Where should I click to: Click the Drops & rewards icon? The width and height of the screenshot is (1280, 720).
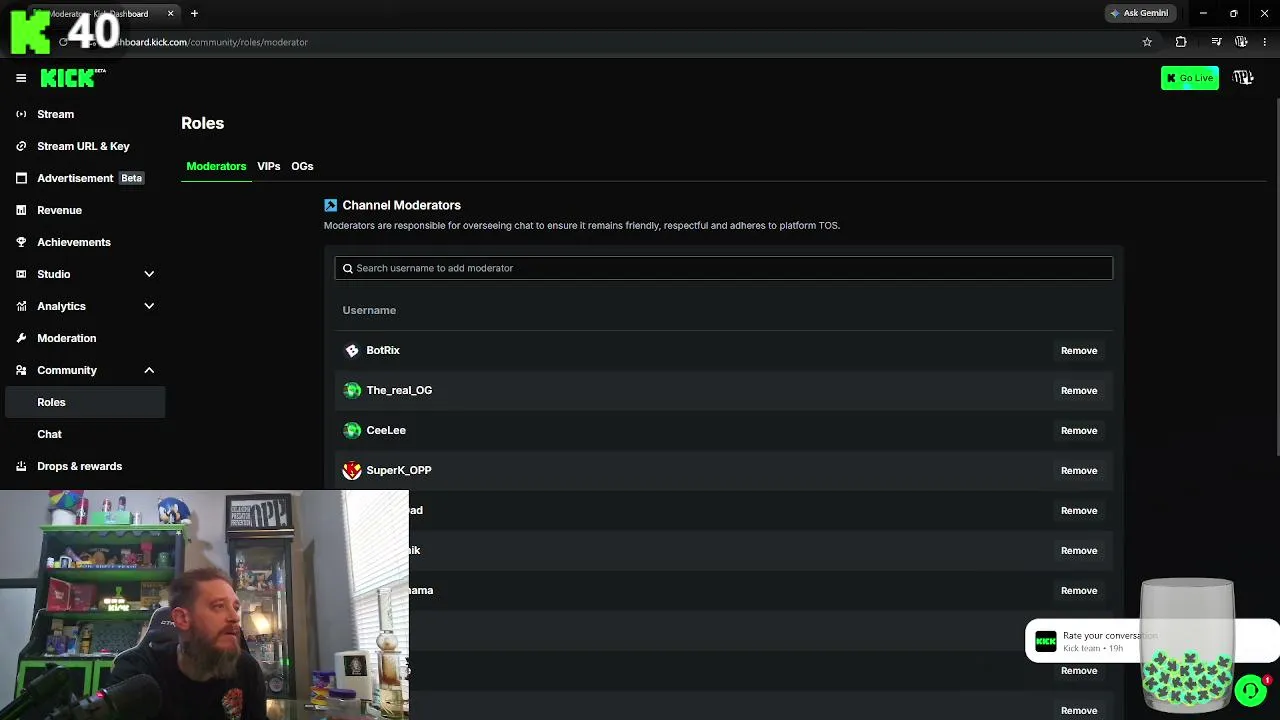pos(21,466)
